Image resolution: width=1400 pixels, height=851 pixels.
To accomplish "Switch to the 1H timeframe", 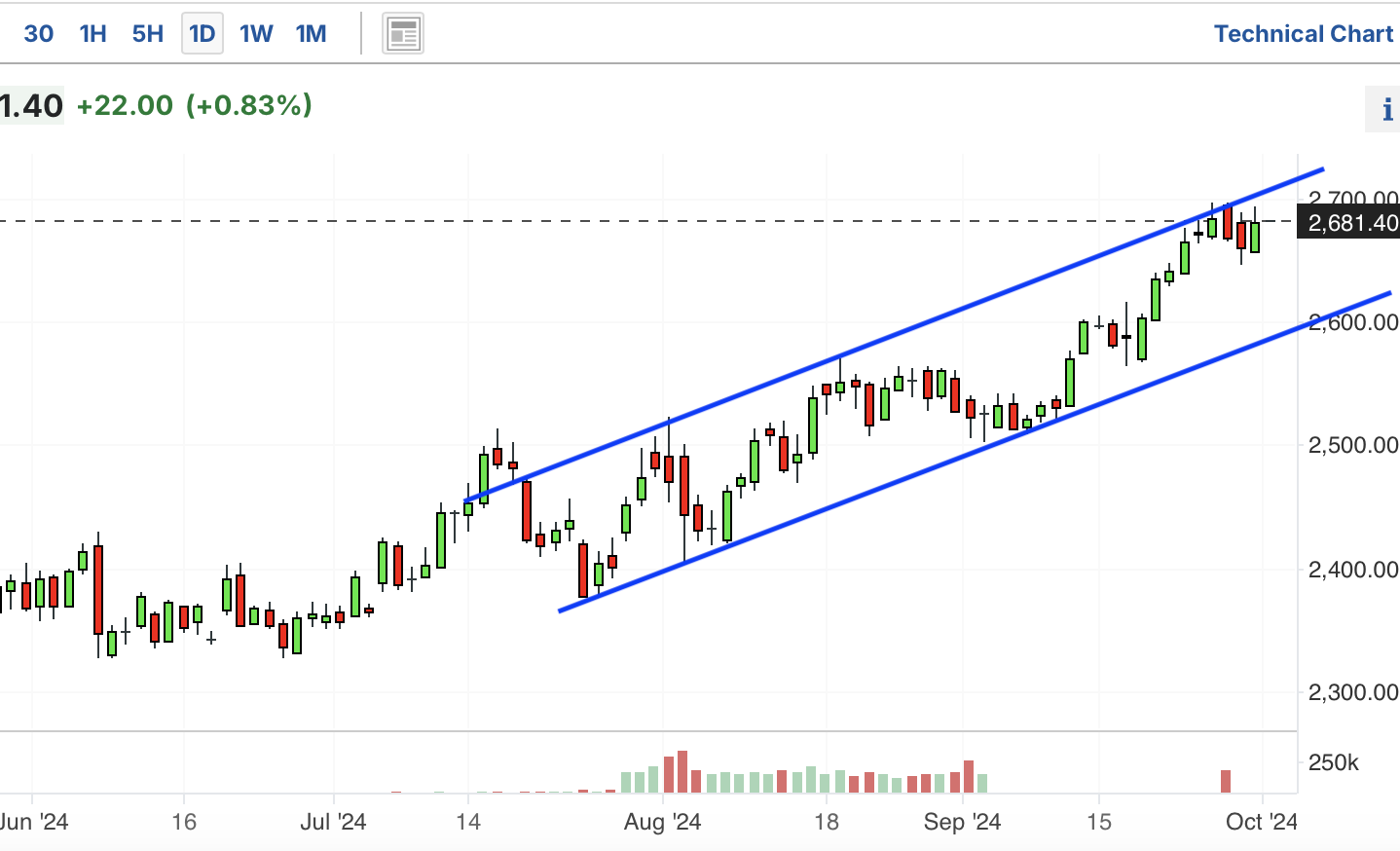I will pos(92,34).
